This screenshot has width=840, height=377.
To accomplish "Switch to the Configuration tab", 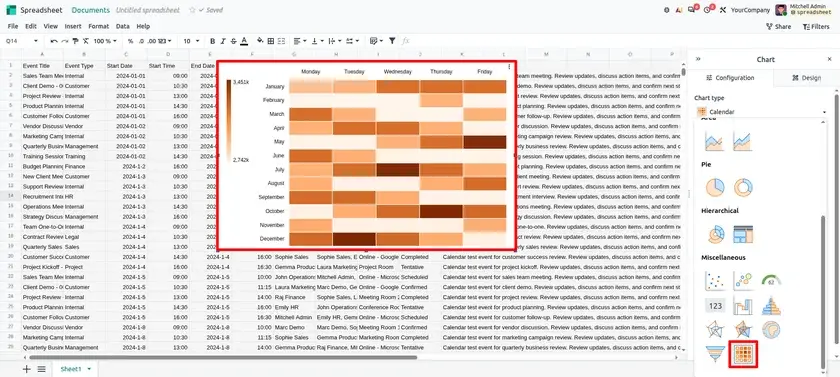I will [730, 78].
